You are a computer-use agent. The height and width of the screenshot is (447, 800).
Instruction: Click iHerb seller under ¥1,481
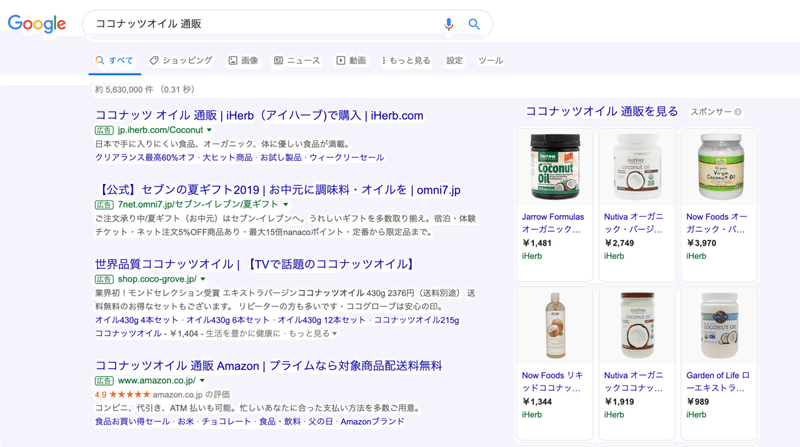click(532, 256)
